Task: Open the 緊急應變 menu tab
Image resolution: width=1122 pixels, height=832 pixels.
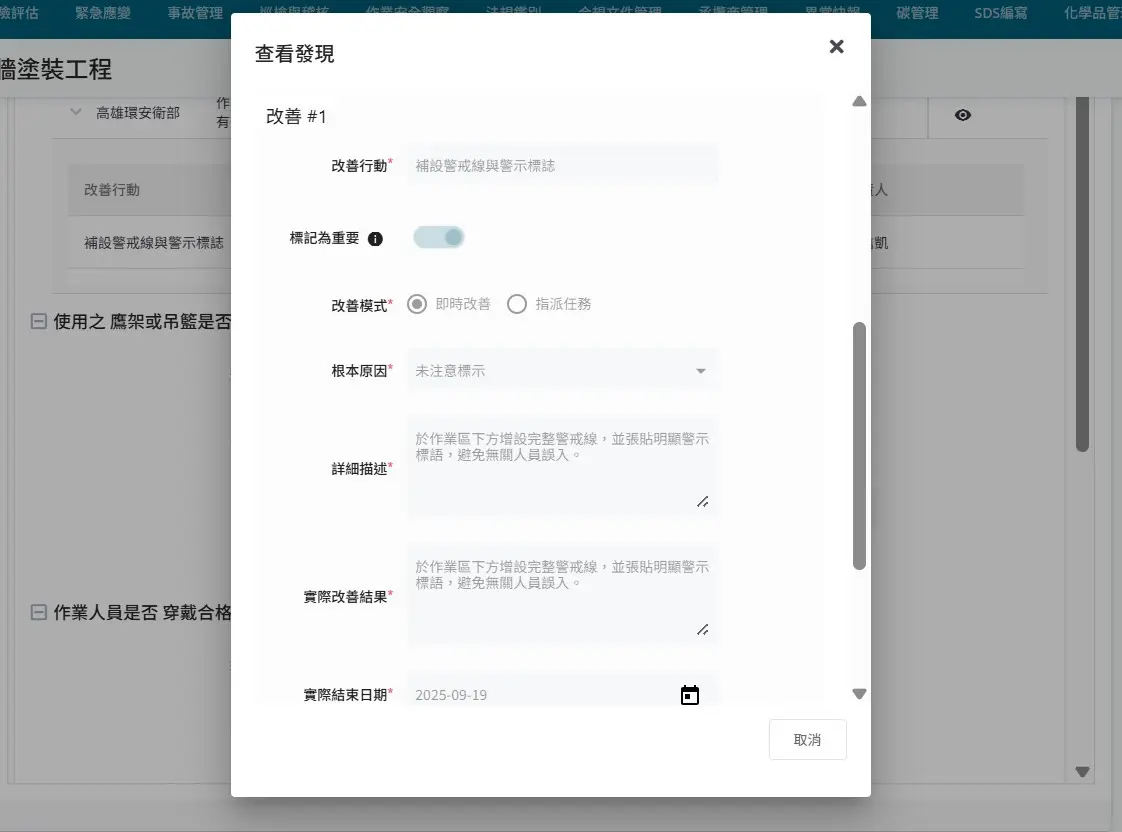Action: (103, 13)
